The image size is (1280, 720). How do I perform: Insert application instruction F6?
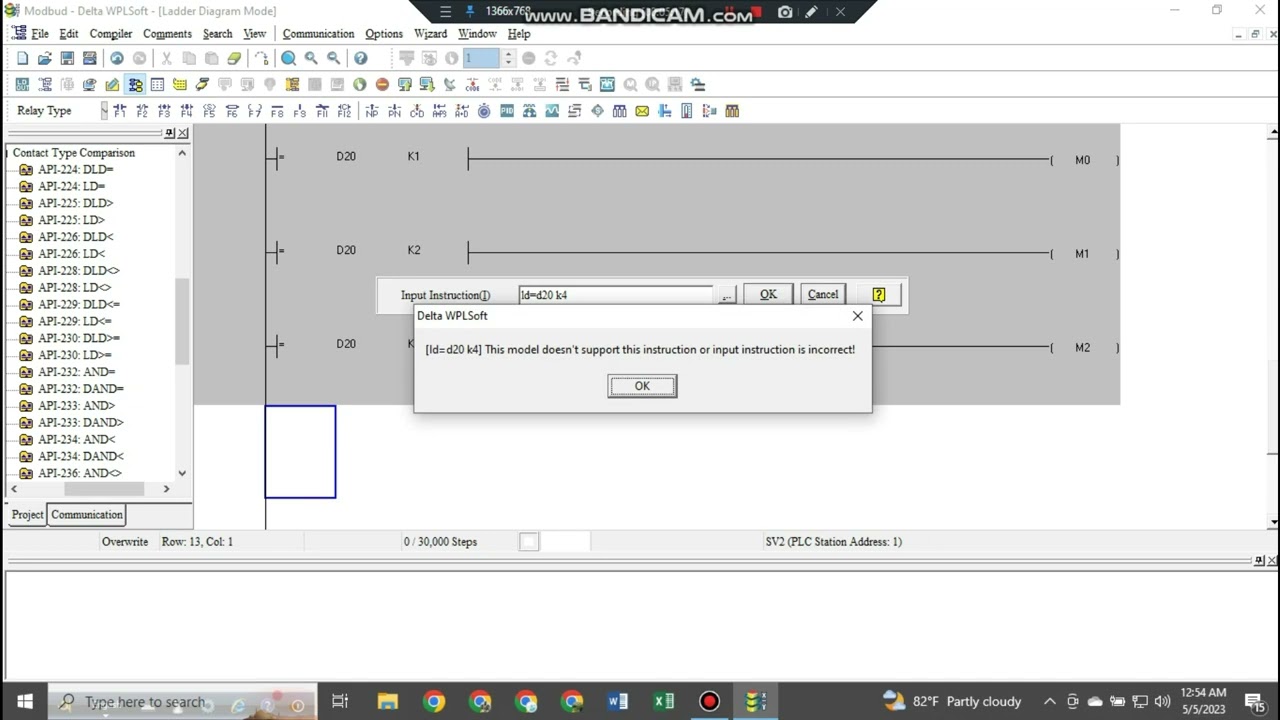tap(232, 111)
